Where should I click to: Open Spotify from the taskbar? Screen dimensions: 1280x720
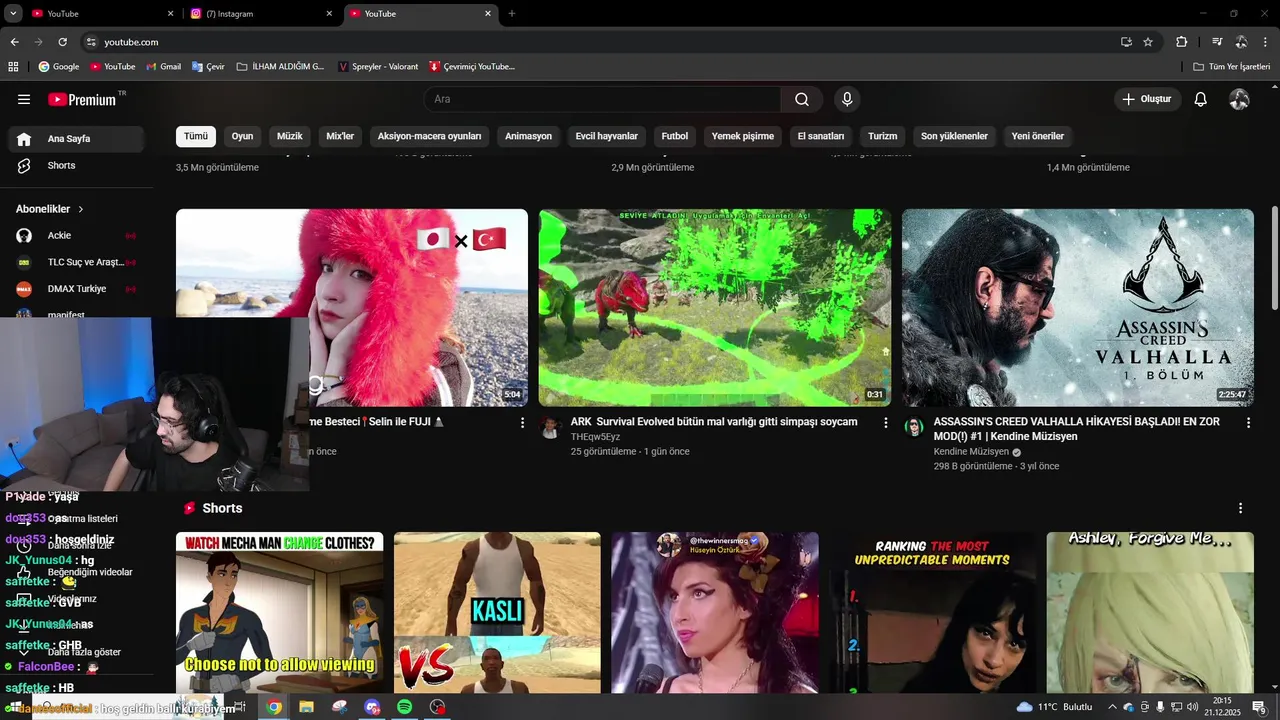(x=404, y=707)
